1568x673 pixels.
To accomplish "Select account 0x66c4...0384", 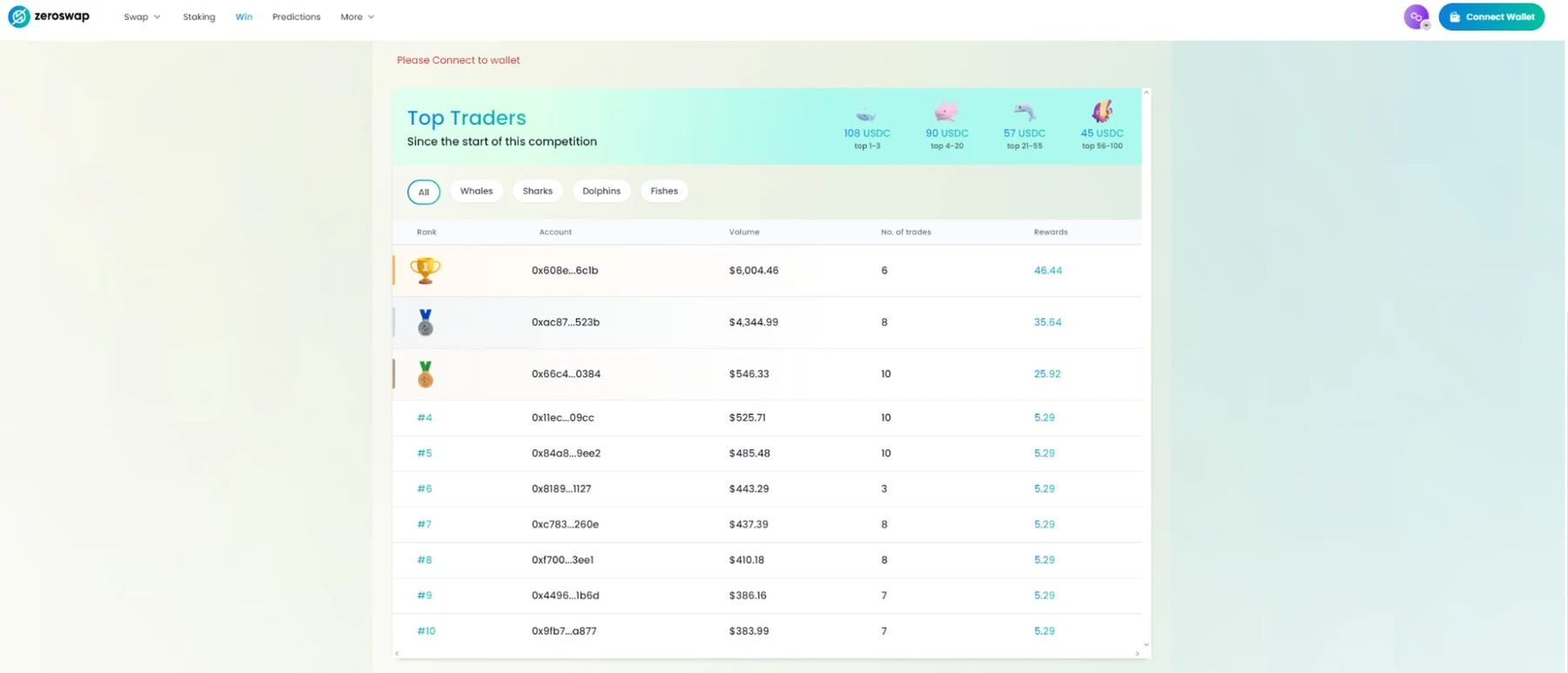I will tap(565, 374).
